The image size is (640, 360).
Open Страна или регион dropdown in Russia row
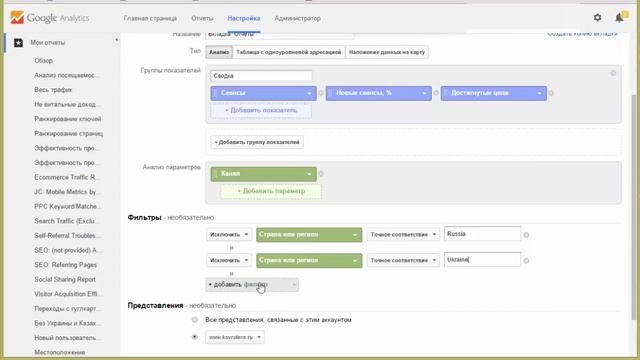[x=309, y=235]
